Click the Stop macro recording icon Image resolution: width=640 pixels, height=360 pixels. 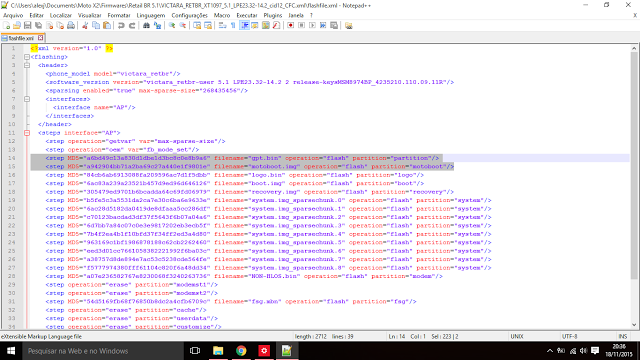(x=302, y=26)
